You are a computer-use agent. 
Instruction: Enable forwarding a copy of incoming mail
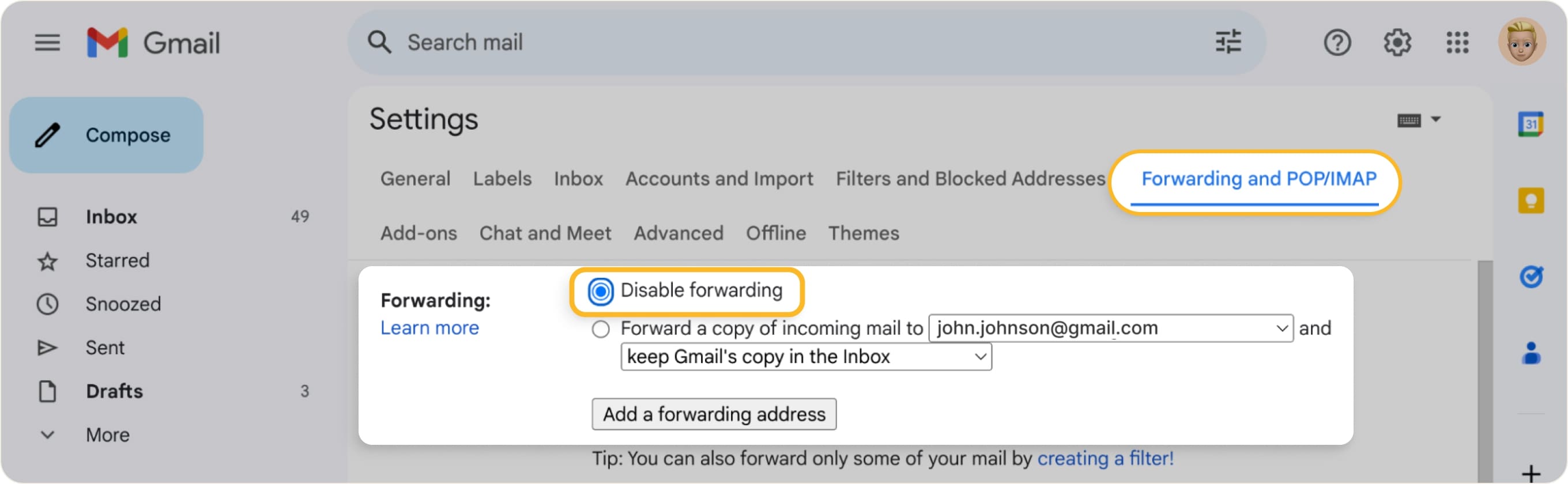pos(601,330)
